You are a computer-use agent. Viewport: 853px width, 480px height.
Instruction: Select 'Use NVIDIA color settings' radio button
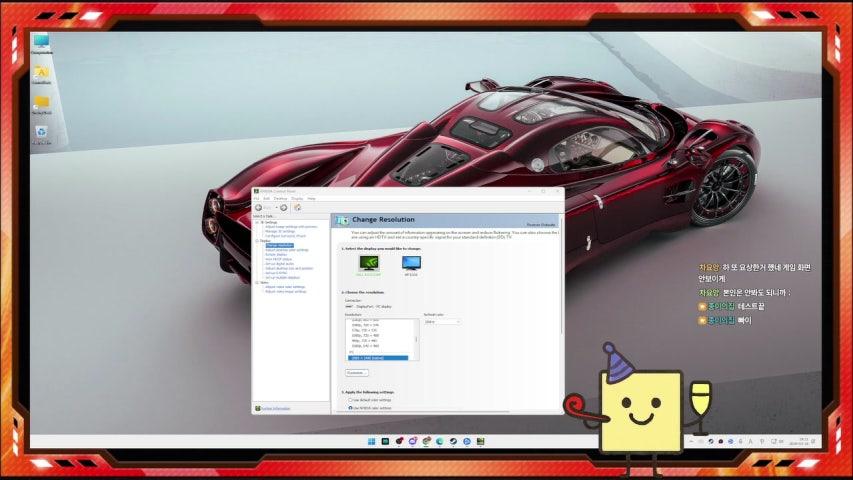point(350,408)
